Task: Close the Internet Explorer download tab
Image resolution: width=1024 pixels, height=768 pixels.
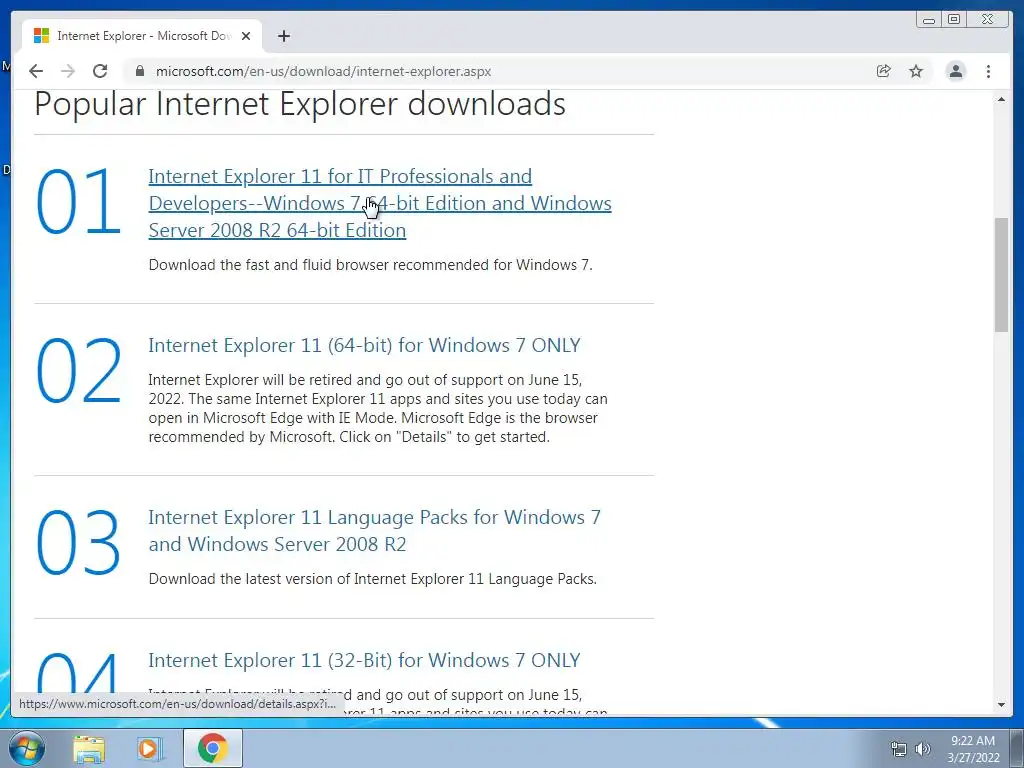Action: pyautogui.click(x=246, y=36)
